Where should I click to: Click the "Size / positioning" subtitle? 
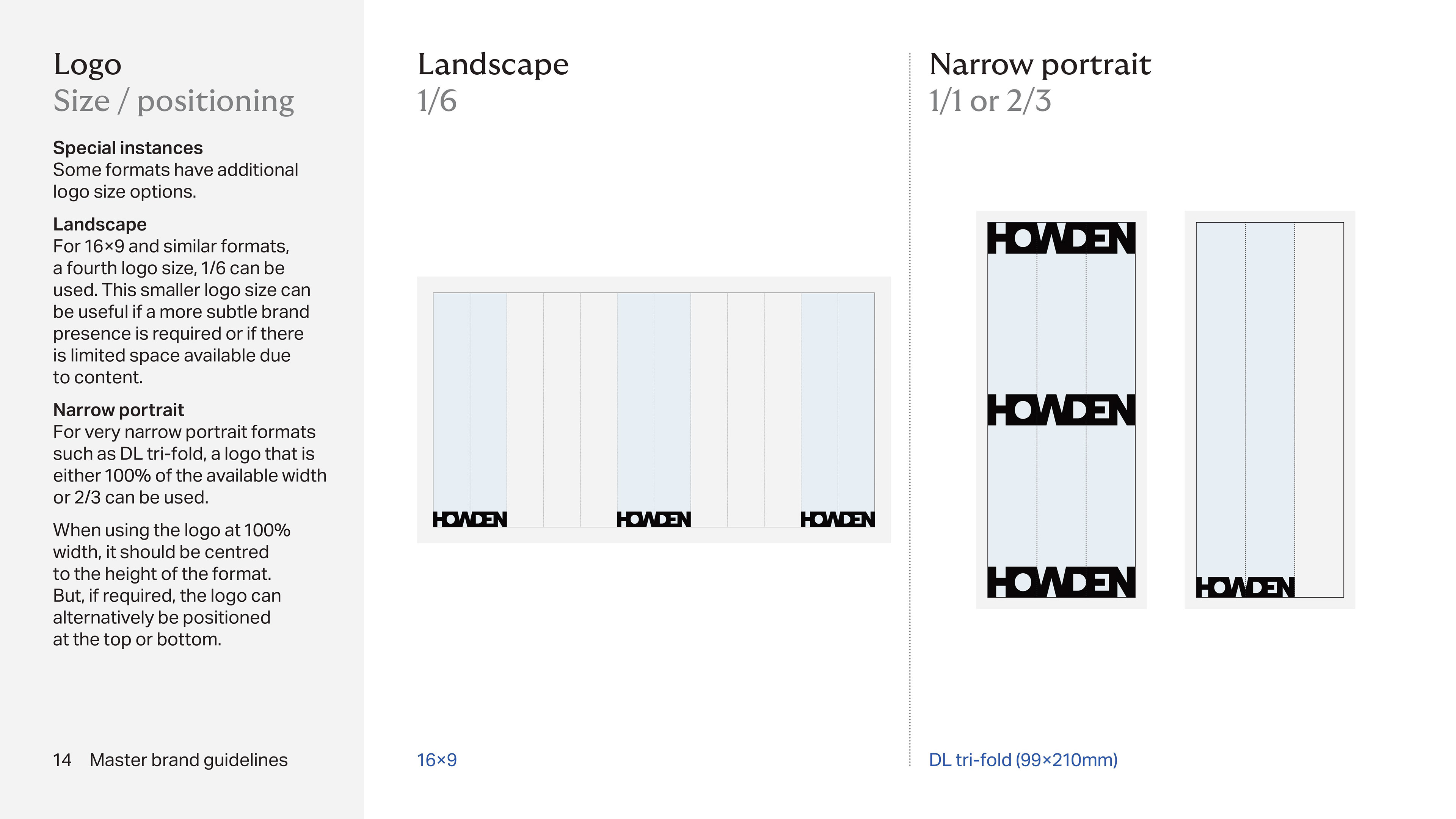click(x=174, y=101)
